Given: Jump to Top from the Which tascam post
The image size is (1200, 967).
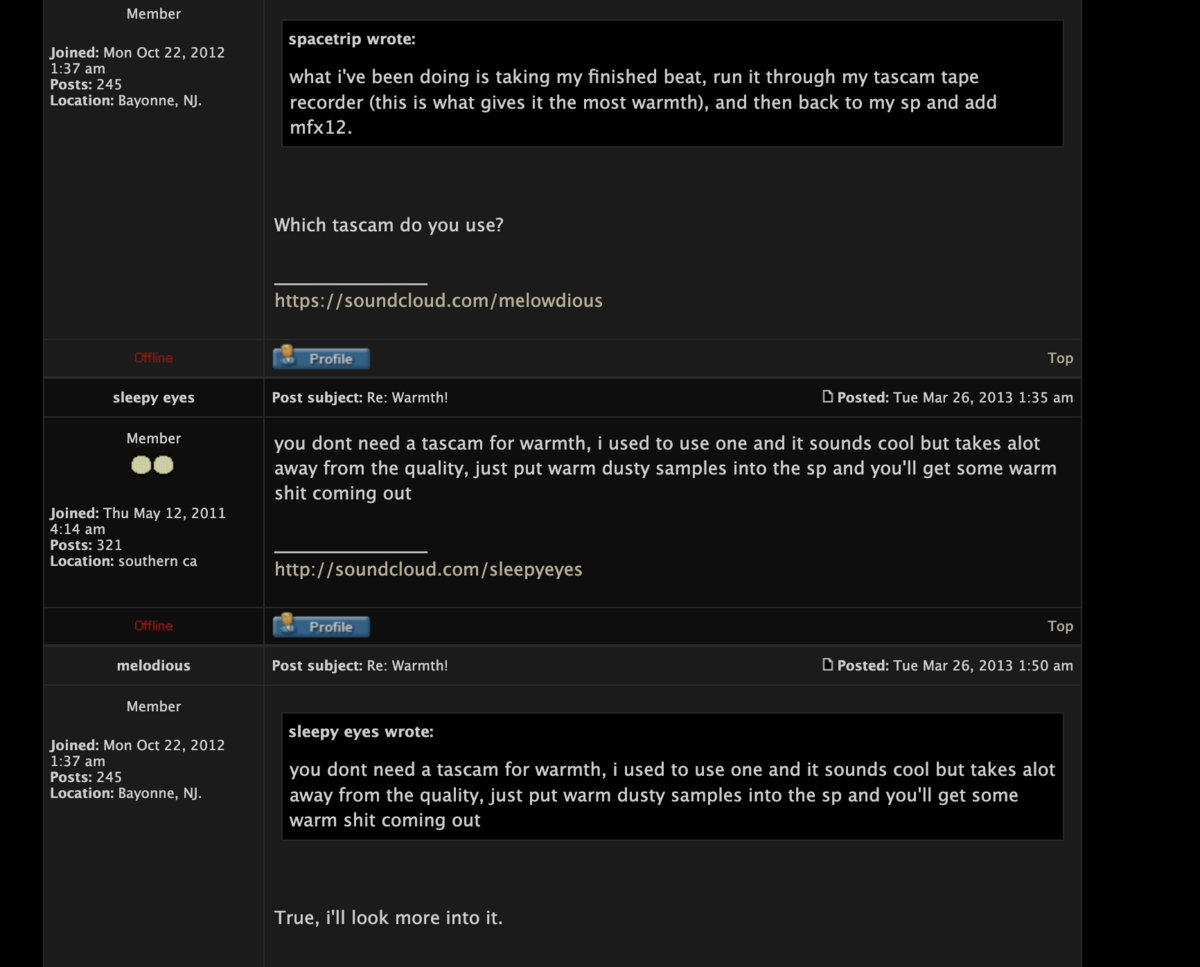Looking at the screenshot, I should point(1060,358).
